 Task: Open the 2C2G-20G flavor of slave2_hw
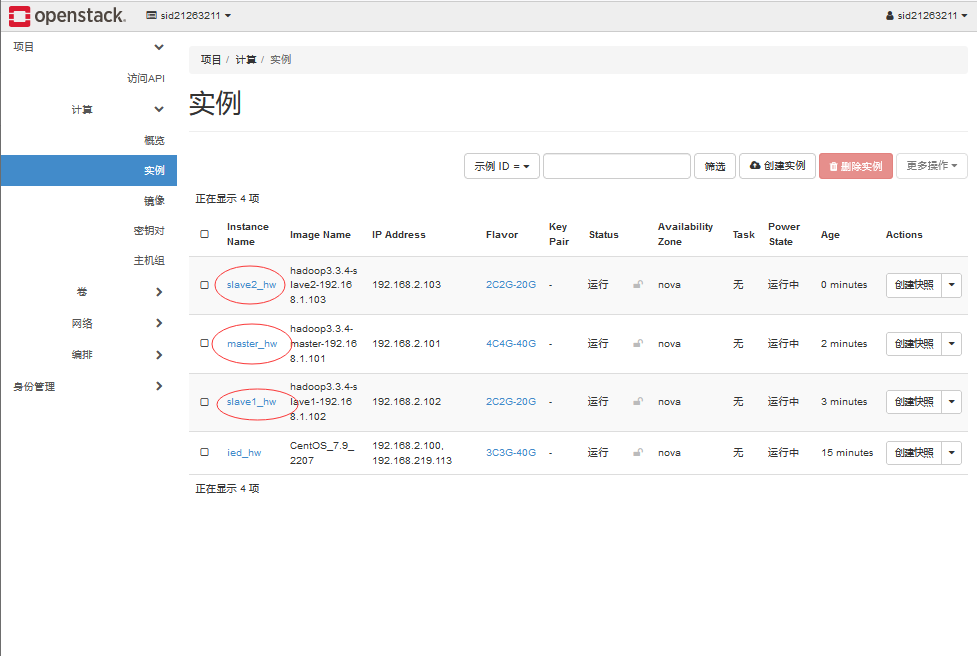(x=510, y=285)
